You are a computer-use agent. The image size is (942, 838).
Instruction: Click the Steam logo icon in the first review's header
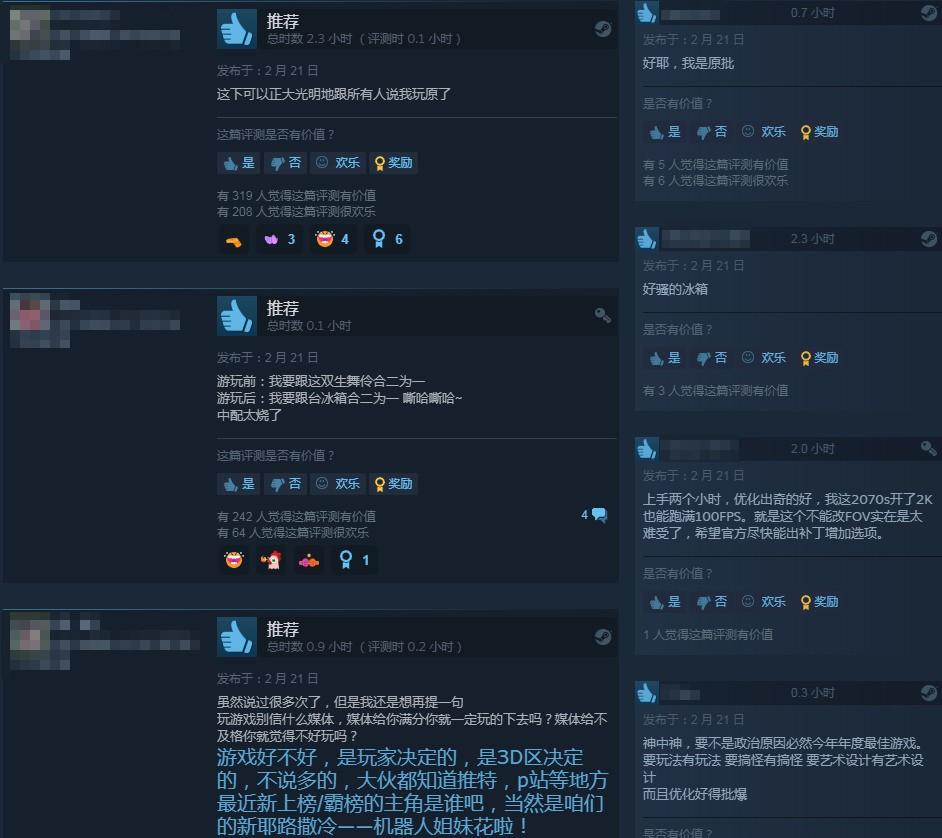(x=603, y=29)
